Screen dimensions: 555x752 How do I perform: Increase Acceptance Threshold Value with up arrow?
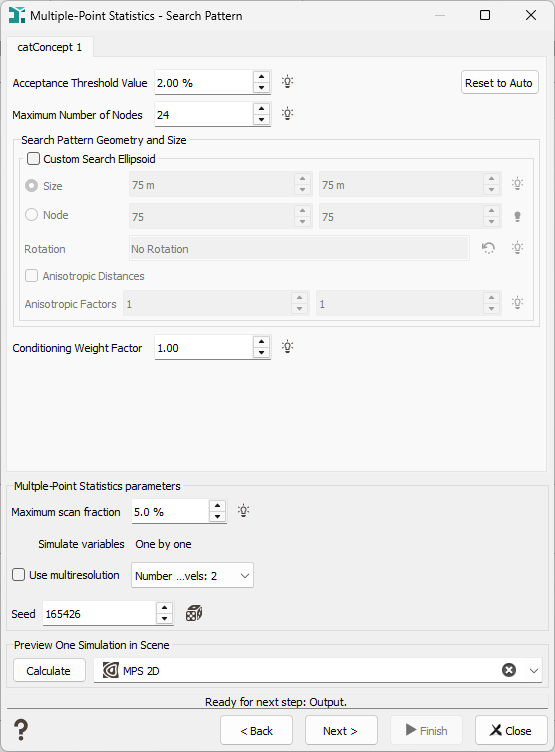click(x=261, y=77)
